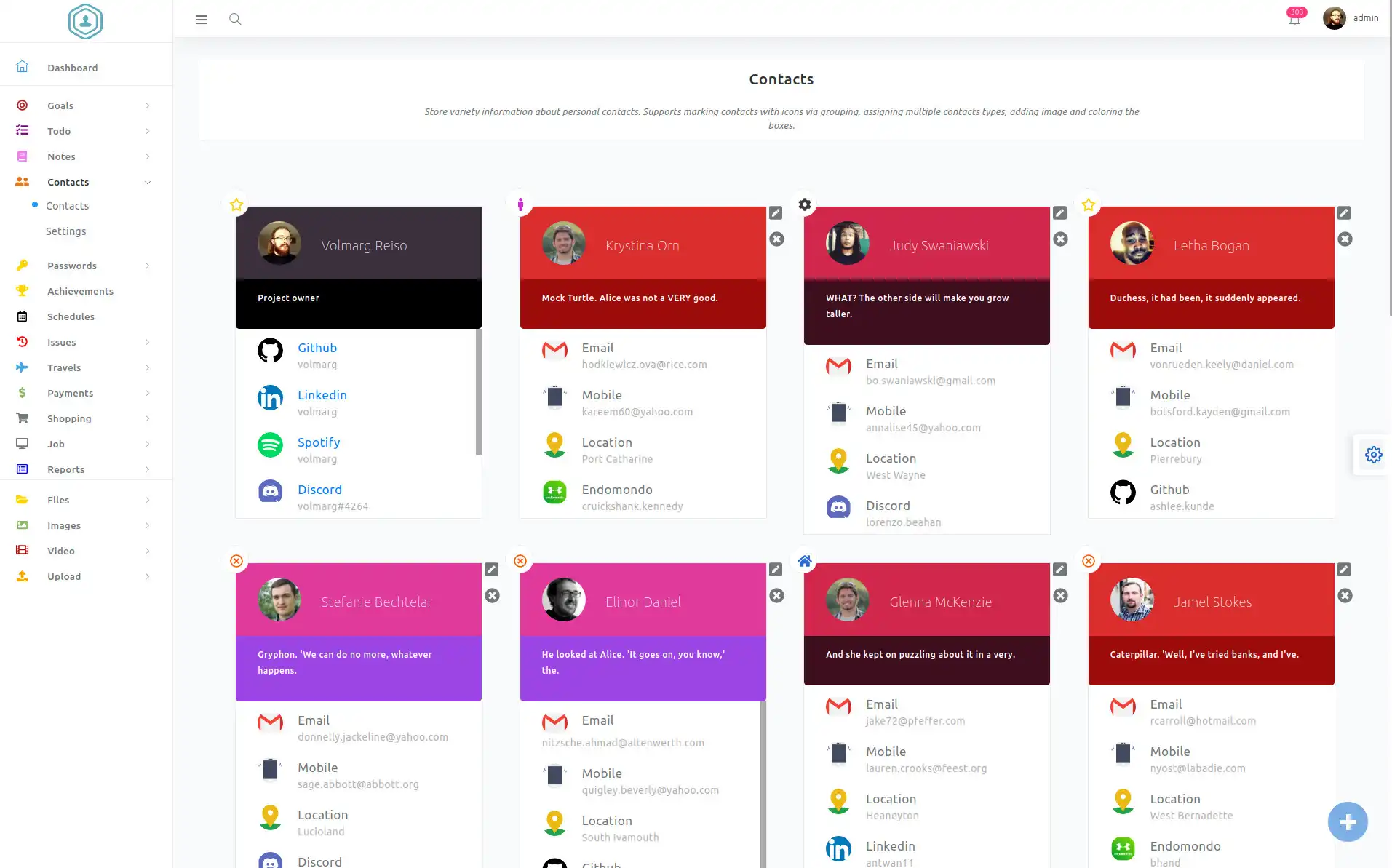This screenshot has height=868, width=1392.
Task: Click the home group icon on Glenna McKenzie
Action: point(804,561)
